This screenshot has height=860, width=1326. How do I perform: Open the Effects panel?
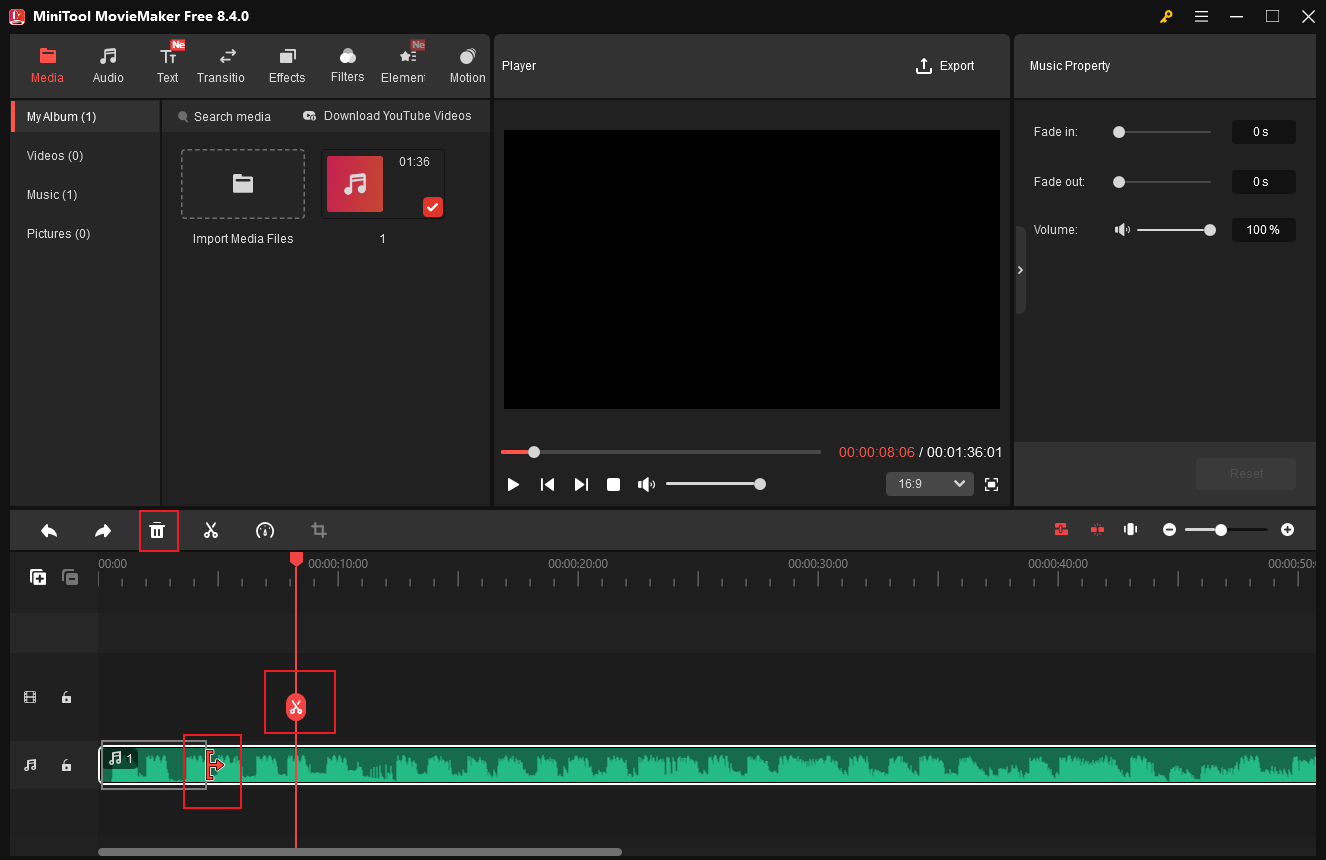point(287,63)
